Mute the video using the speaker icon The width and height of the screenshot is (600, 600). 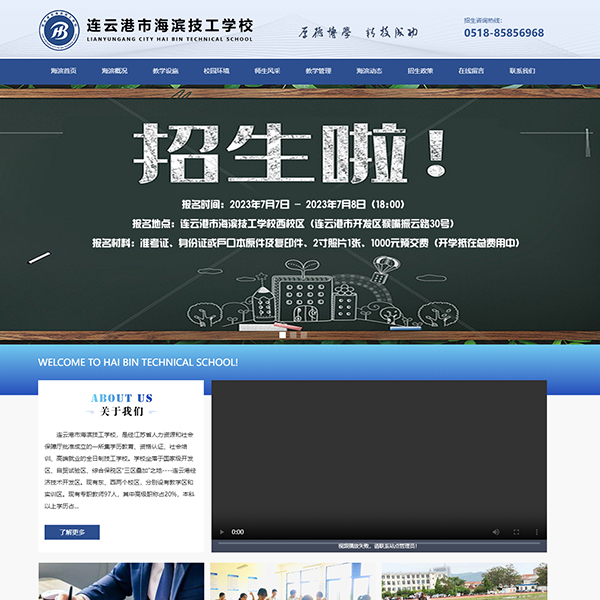[x=496, y=532]
